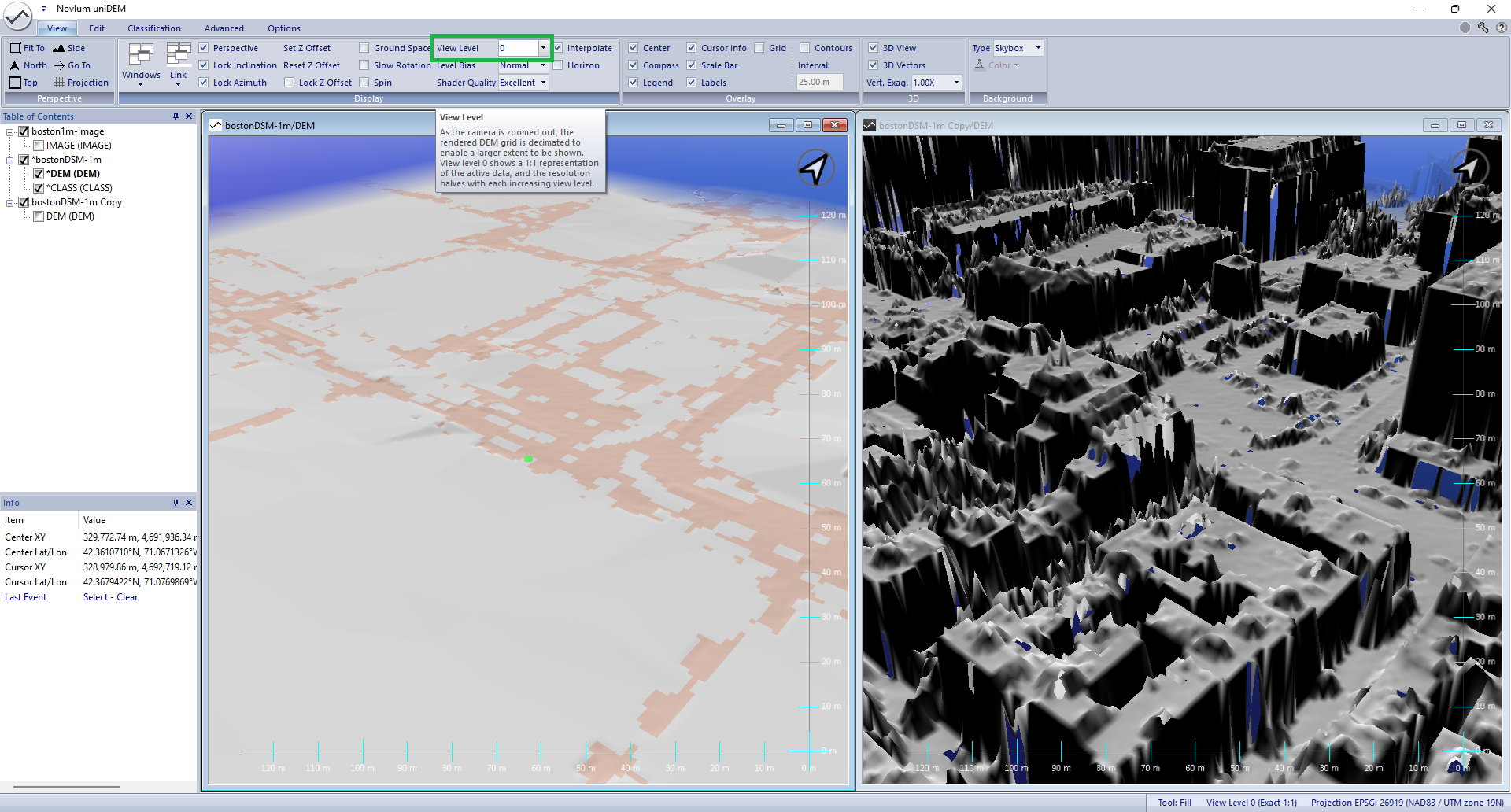Open the background Type Skybox dropdown

tap(1038, 48)
